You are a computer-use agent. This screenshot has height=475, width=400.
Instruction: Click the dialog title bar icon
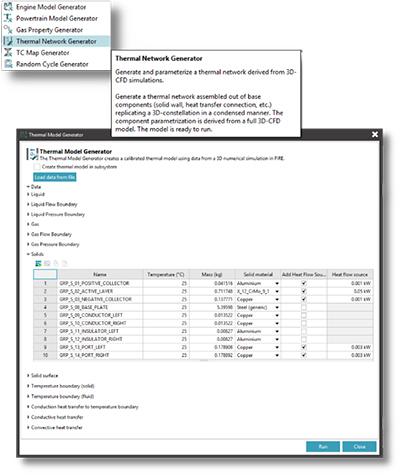[x=24, y=135]
